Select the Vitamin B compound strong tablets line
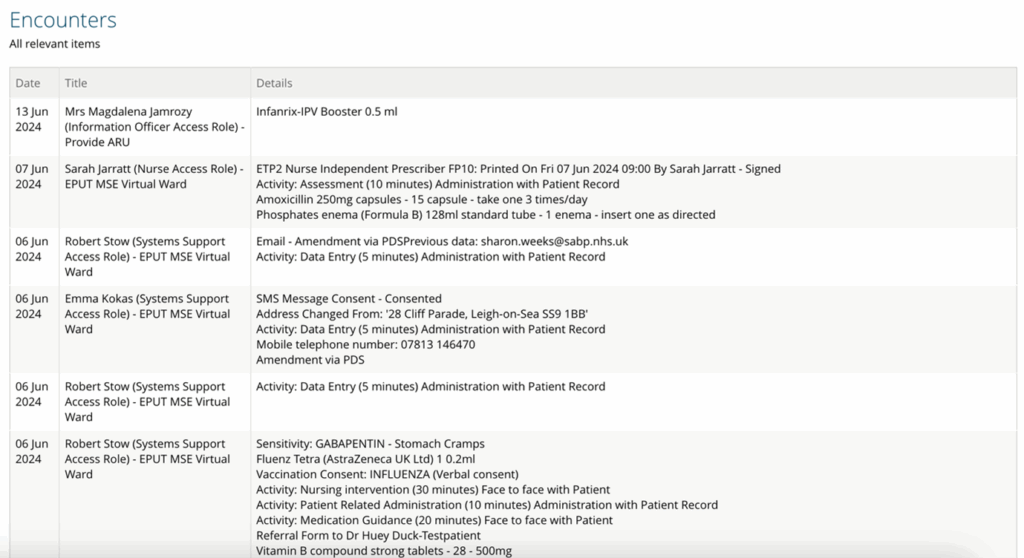The image size is (1024, 558). (384, 551)
